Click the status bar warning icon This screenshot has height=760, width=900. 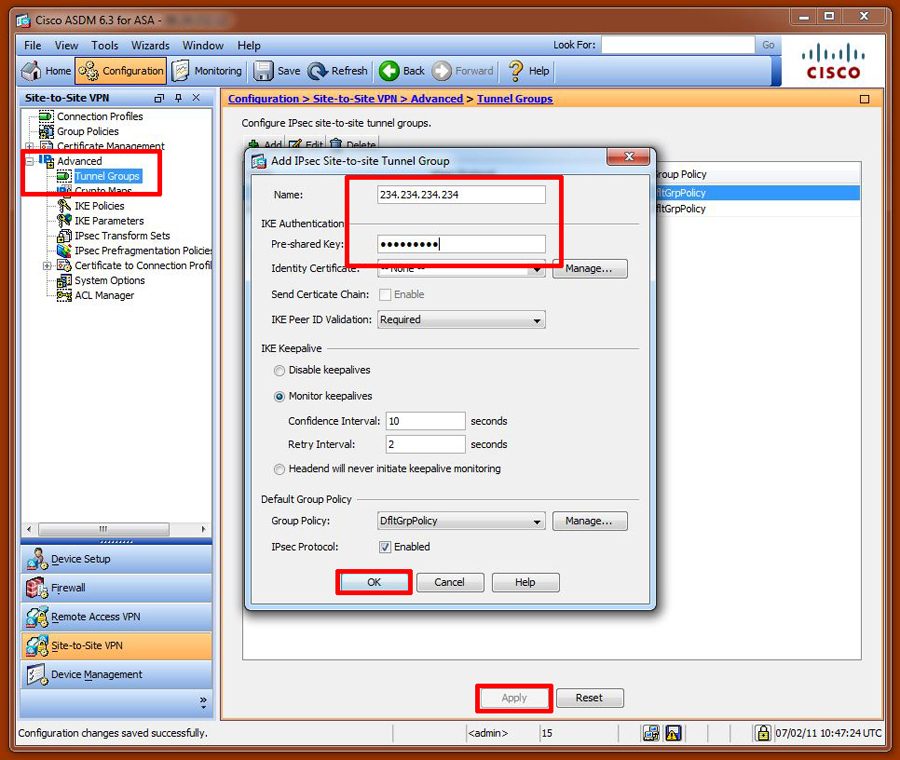click(x=673, y=733)
